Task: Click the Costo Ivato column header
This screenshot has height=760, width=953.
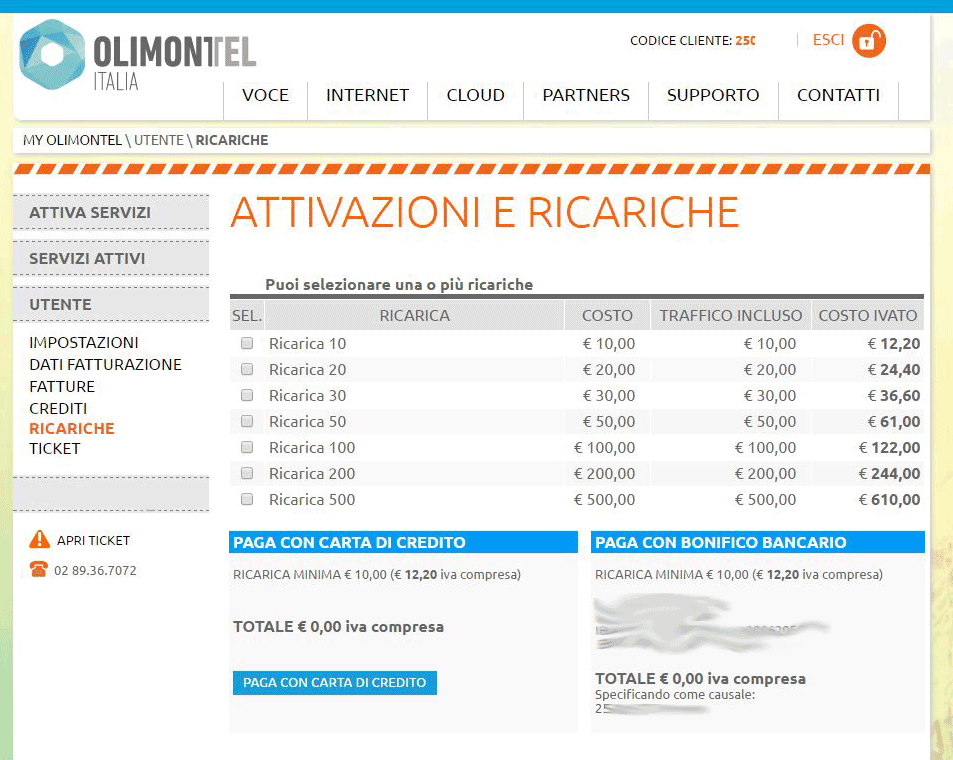Action: tap(867, 316)
